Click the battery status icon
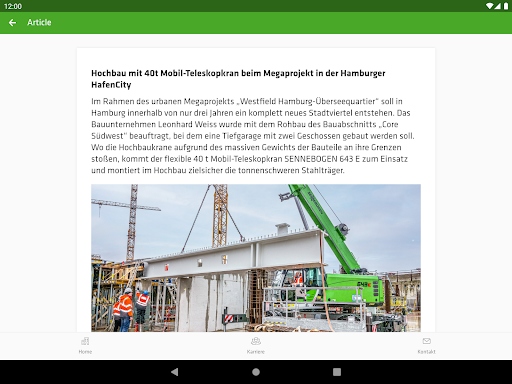This screenshot has height=384, width=512. [x=506, y=6]
